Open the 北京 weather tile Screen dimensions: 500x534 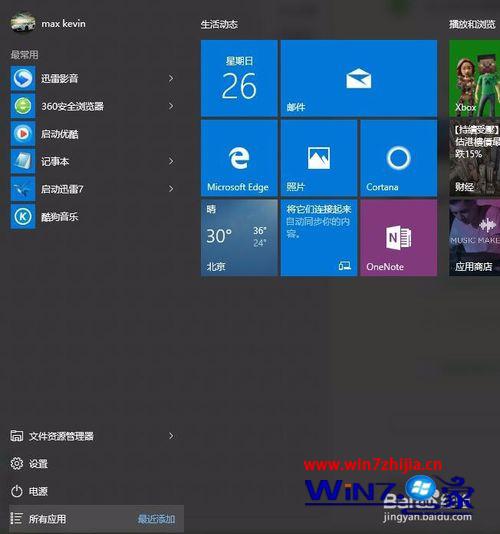pos(239,238)
